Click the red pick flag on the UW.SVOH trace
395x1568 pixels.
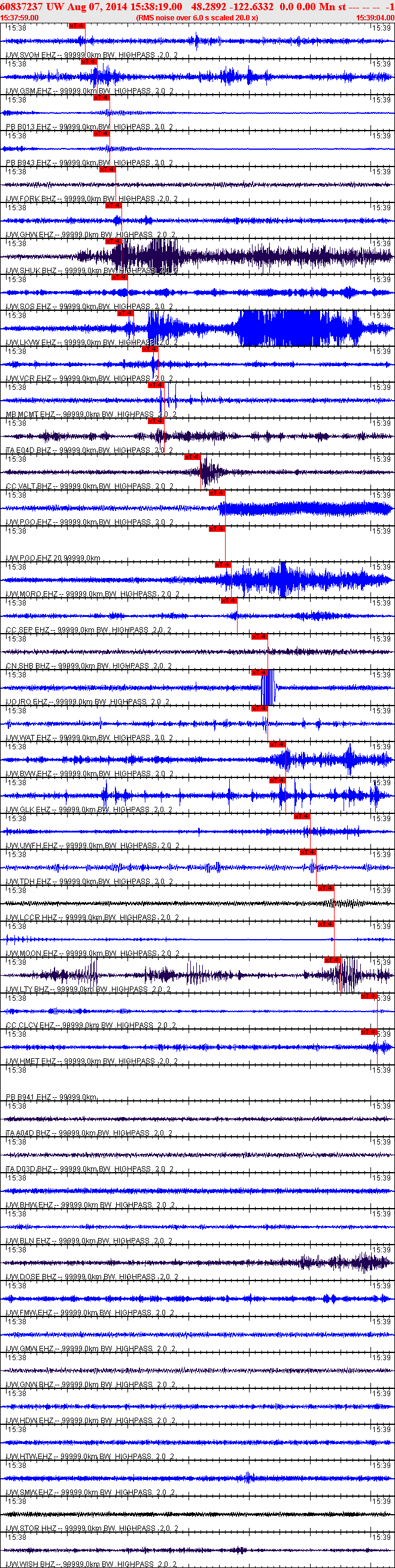(x=77, y=26)
